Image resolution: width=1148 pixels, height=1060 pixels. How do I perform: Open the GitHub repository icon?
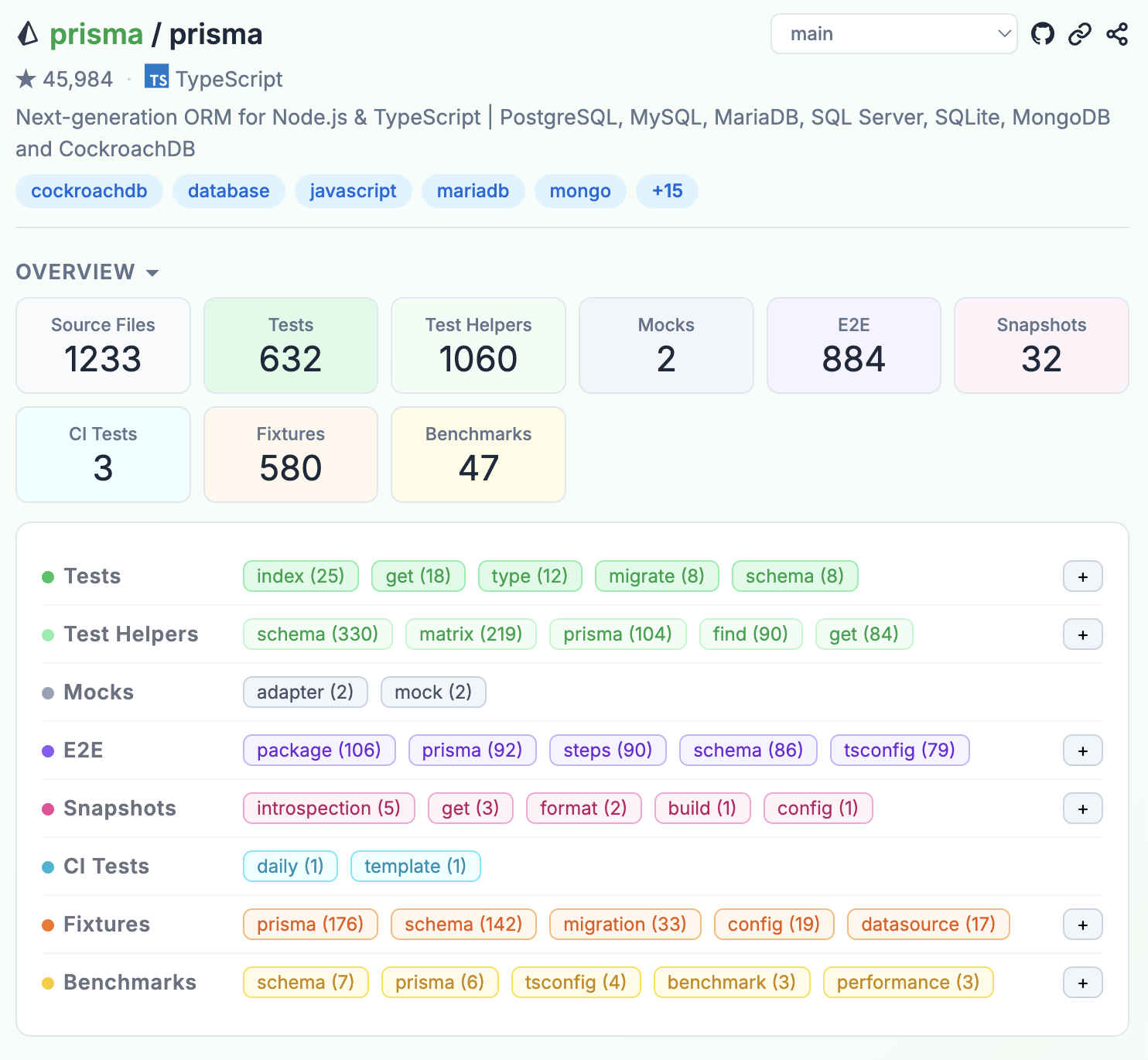pyautogui.click(x=1043, y=34)
